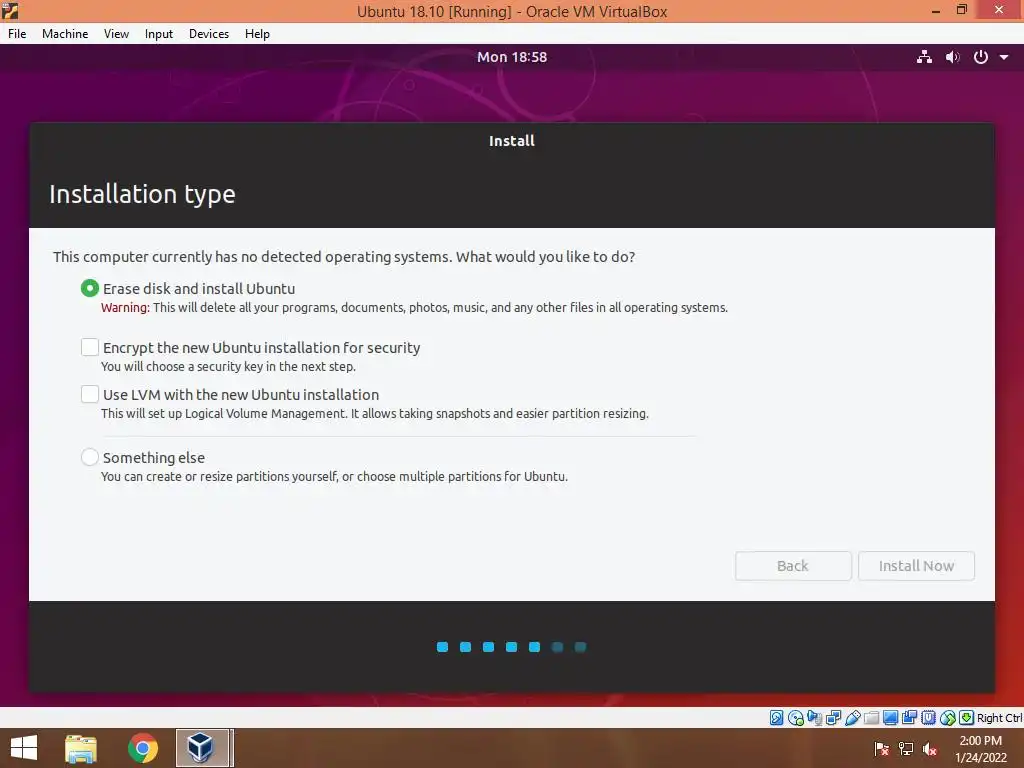Image resolution: width=1024 pixels, height=768 pixels.
Task: Restore down the VirtualBox window
Action: pos(962,10)
